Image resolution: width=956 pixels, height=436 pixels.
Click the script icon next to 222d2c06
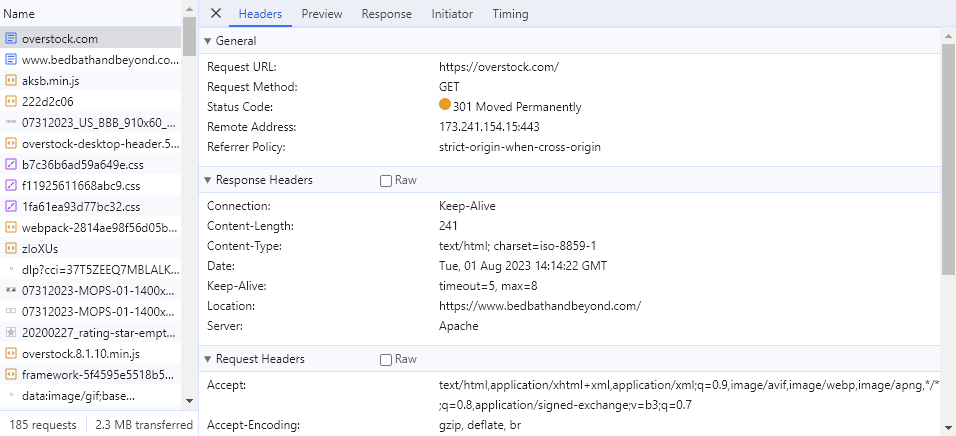click(x=10, y=101)
